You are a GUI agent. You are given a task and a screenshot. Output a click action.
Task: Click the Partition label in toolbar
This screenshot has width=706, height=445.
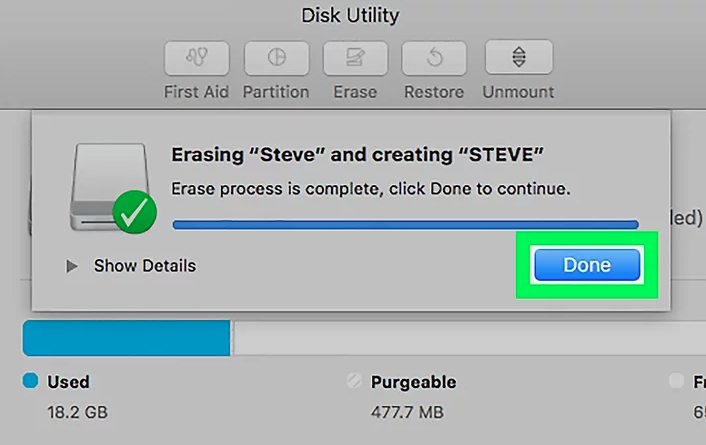pos(276,92)
